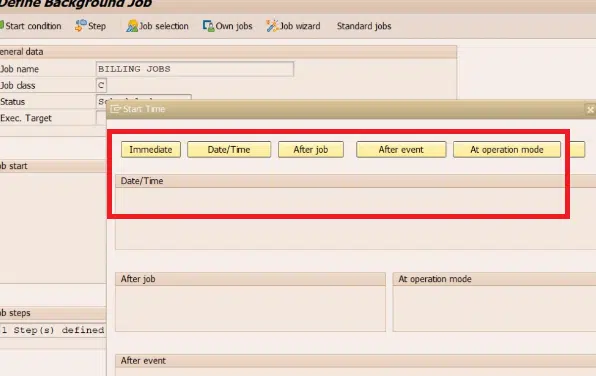Click the Date/Time group header
596x376 pixels.
click(x=355, y=181)
